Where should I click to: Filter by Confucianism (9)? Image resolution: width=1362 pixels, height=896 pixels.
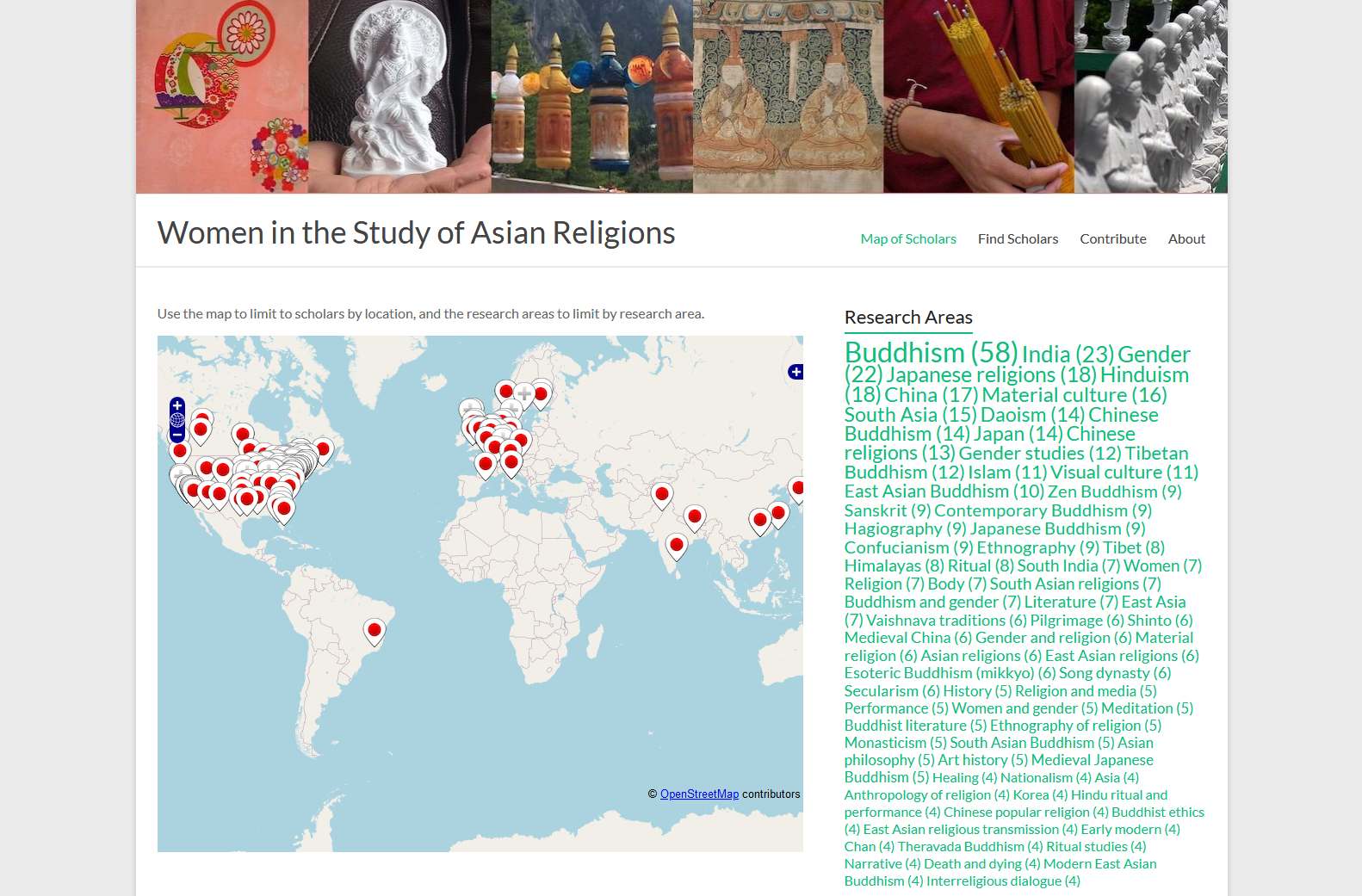click(908, 547)
